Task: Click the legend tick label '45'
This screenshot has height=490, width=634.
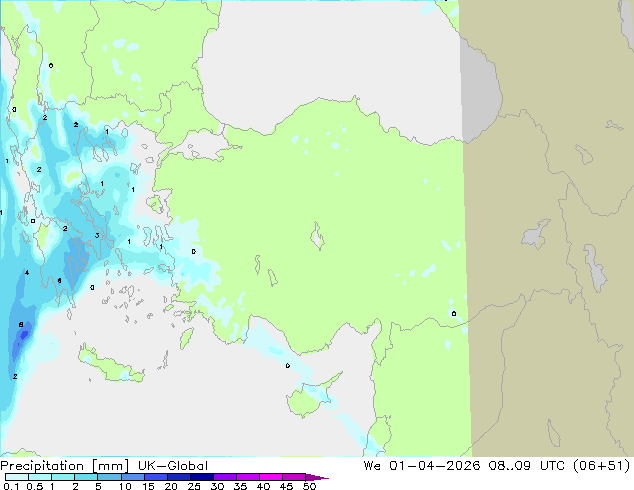Action: pyautogui.click(x=286, y=486)
